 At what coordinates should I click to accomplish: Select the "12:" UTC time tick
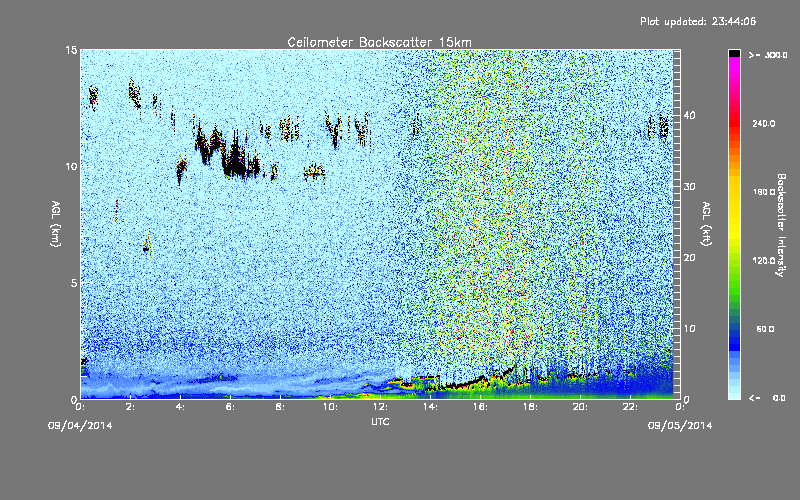pos(380,407)
